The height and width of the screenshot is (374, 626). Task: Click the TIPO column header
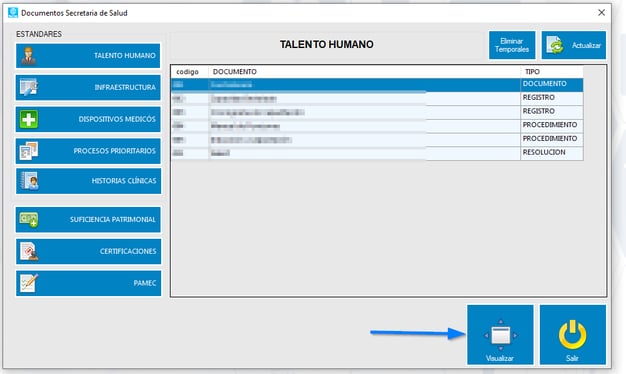pos(552,72)
